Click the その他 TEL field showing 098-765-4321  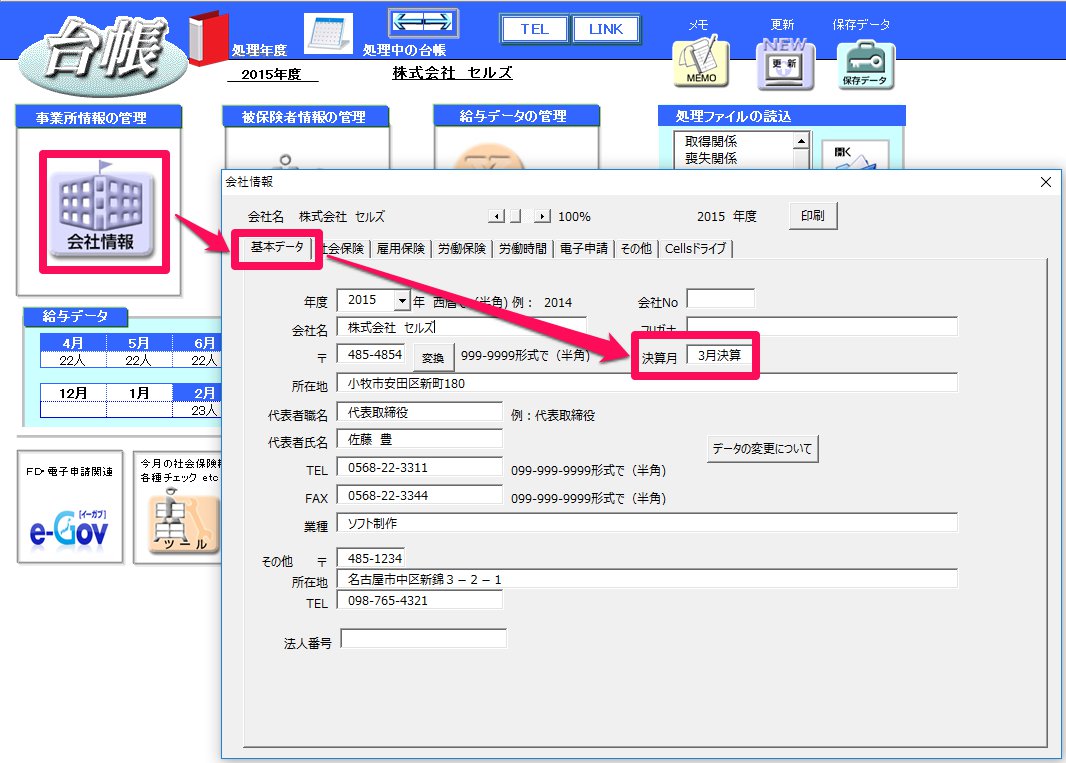(x=419, y=600)
